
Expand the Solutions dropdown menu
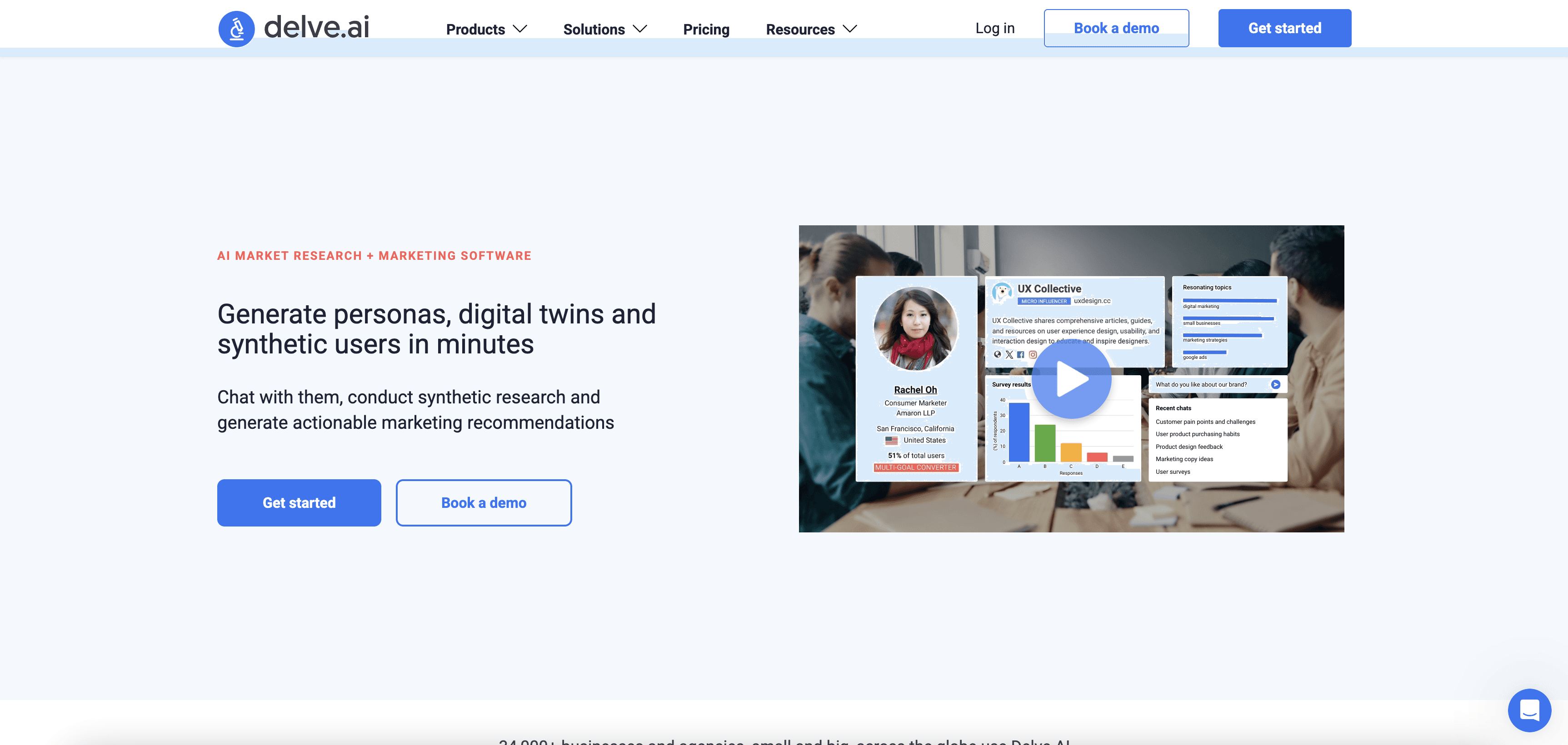(x=604, y=29)
